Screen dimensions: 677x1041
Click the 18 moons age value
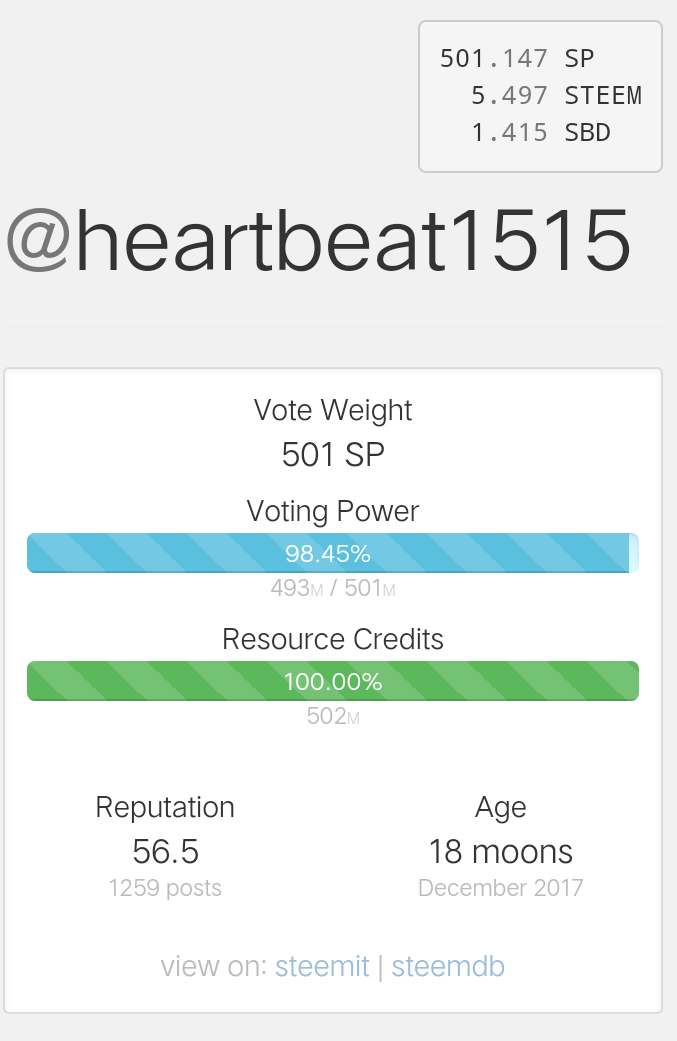[x=501, y=852]
